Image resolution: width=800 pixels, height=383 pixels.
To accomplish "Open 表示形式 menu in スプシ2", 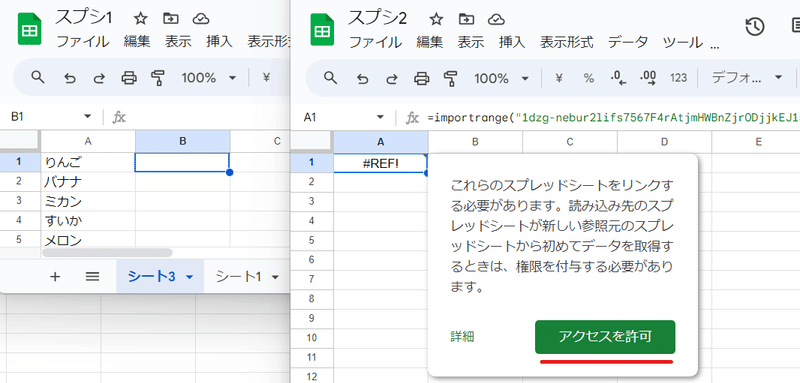I will tap(567, 42).
